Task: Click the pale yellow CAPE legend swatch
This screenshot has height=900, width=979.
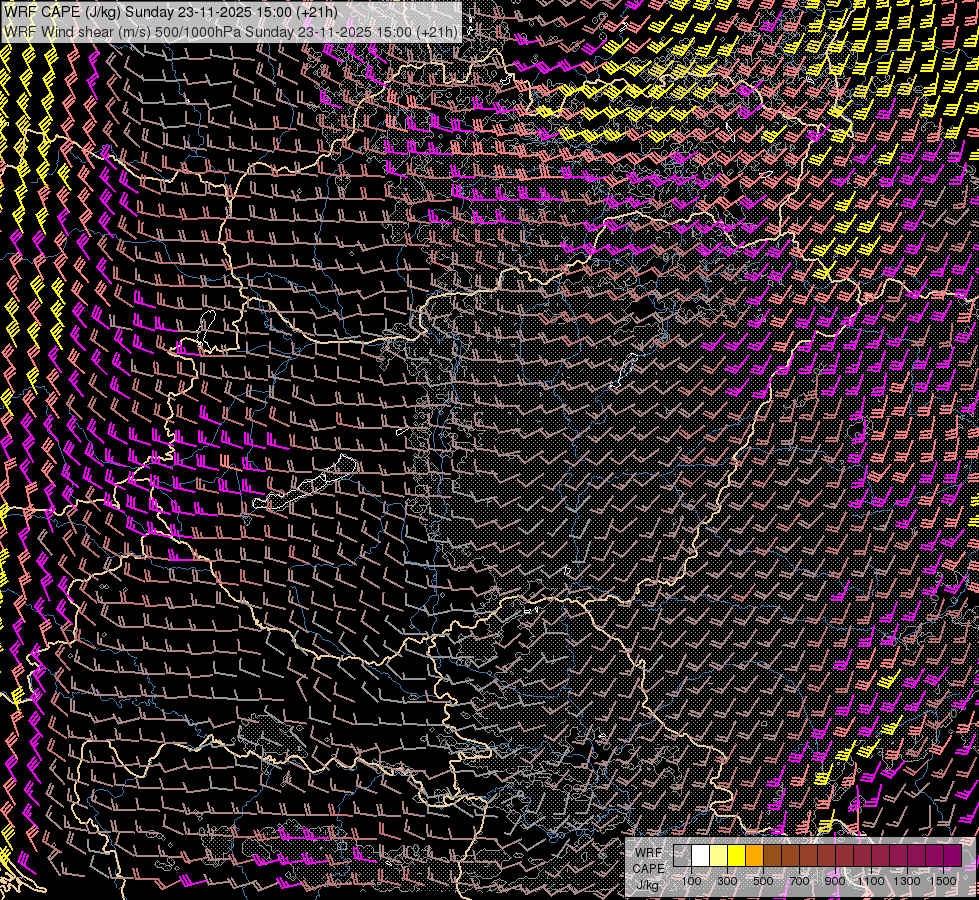Action: pyautogui.click(x=719, y=856)
